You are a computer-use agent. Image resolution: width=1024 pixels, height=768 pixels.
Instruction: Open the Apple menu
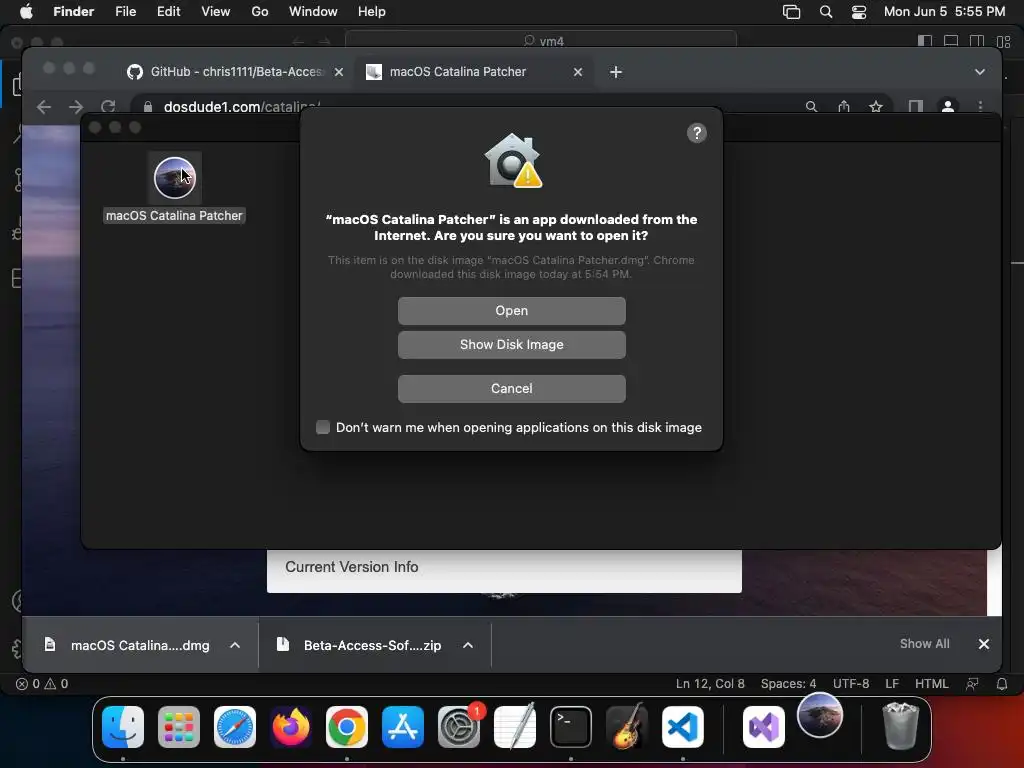(26, 12)
